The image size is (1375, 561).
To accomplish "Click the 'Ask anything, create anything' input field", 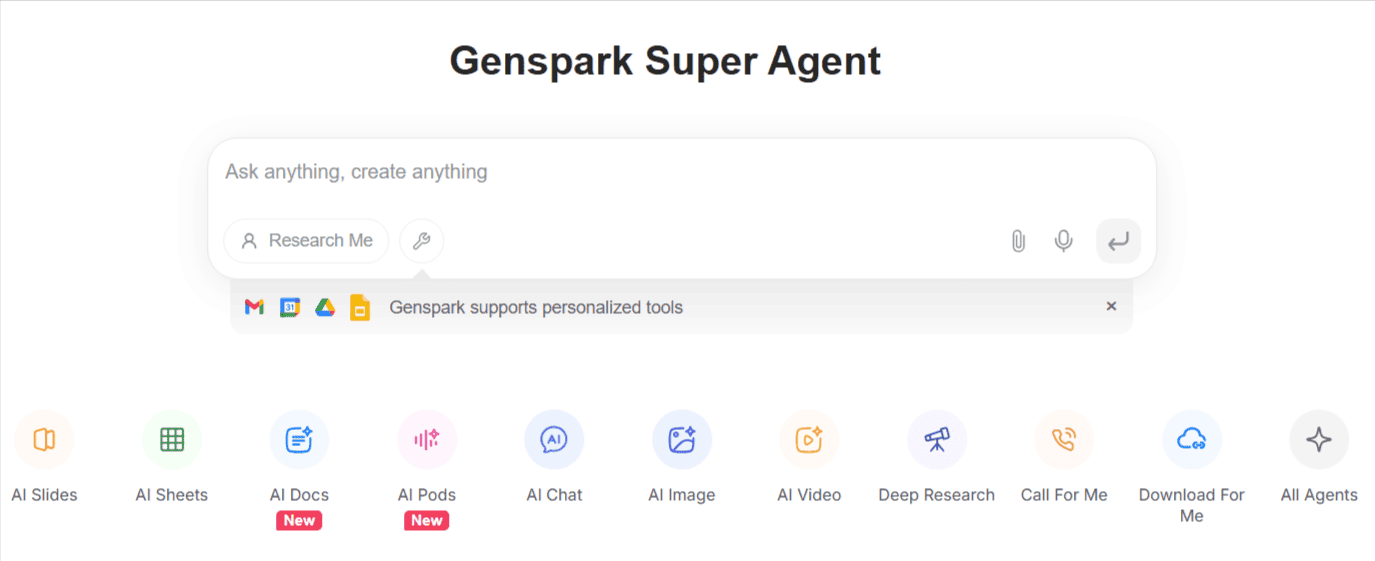I will (x=681, y=172).
